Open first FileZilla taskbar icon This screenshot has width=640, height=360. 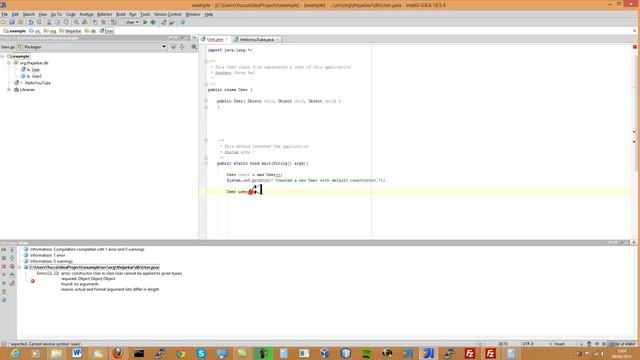click(x=470, y=353)
